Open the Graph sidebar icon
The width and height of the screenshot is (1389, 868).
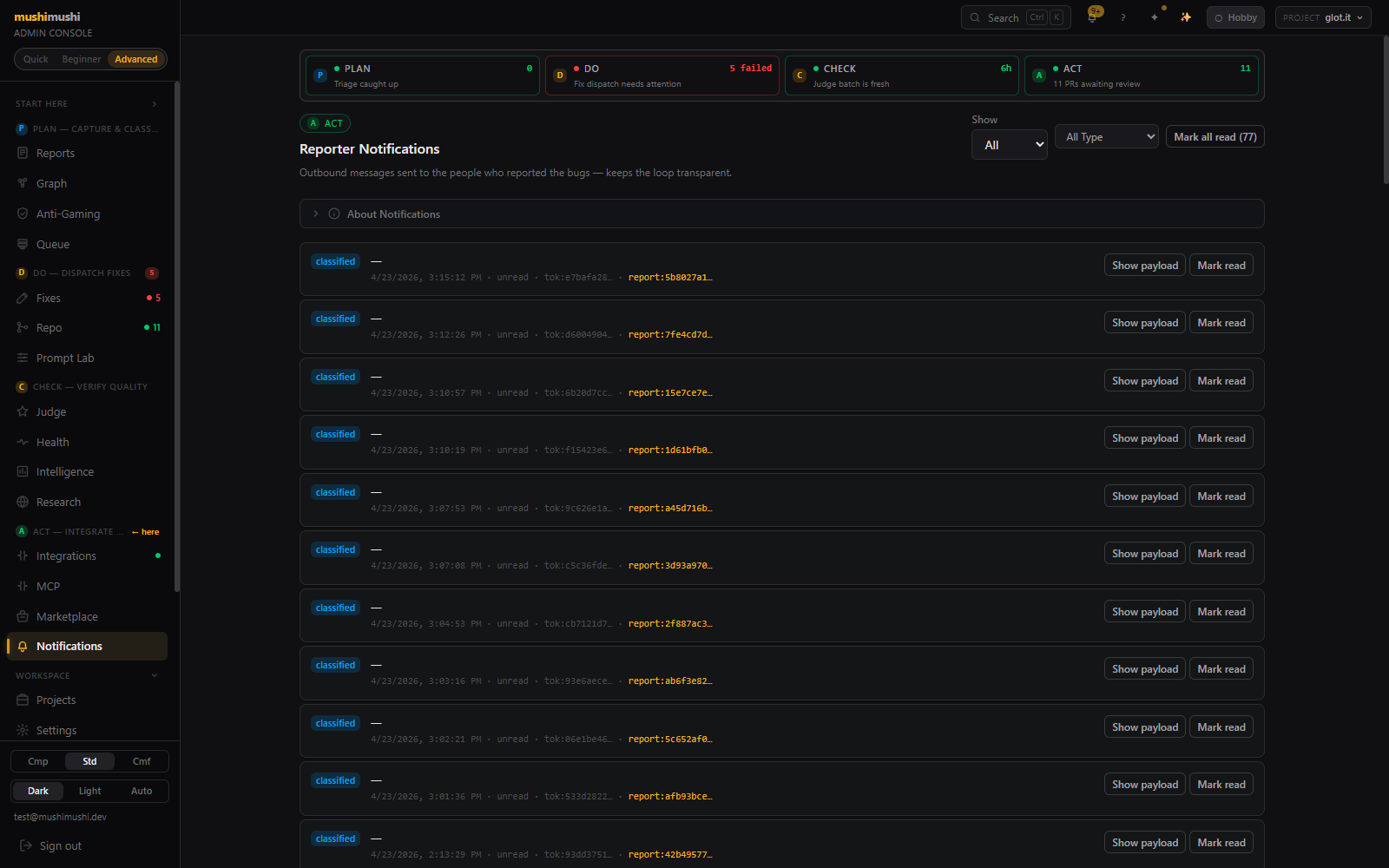(23, 183)
